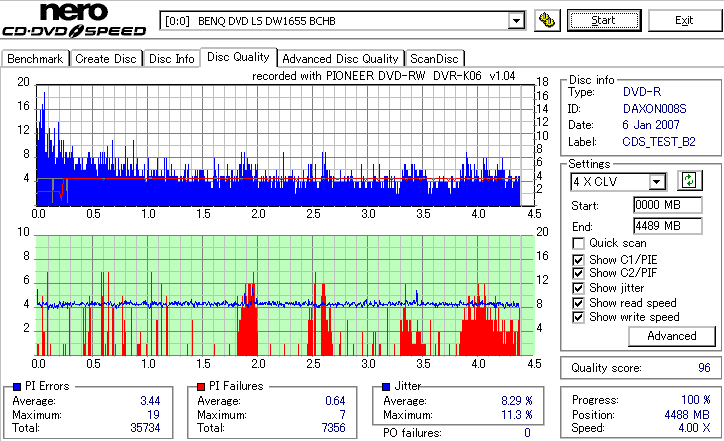
Task: Switch to the Benchmark tab
Action: [35, 59]
